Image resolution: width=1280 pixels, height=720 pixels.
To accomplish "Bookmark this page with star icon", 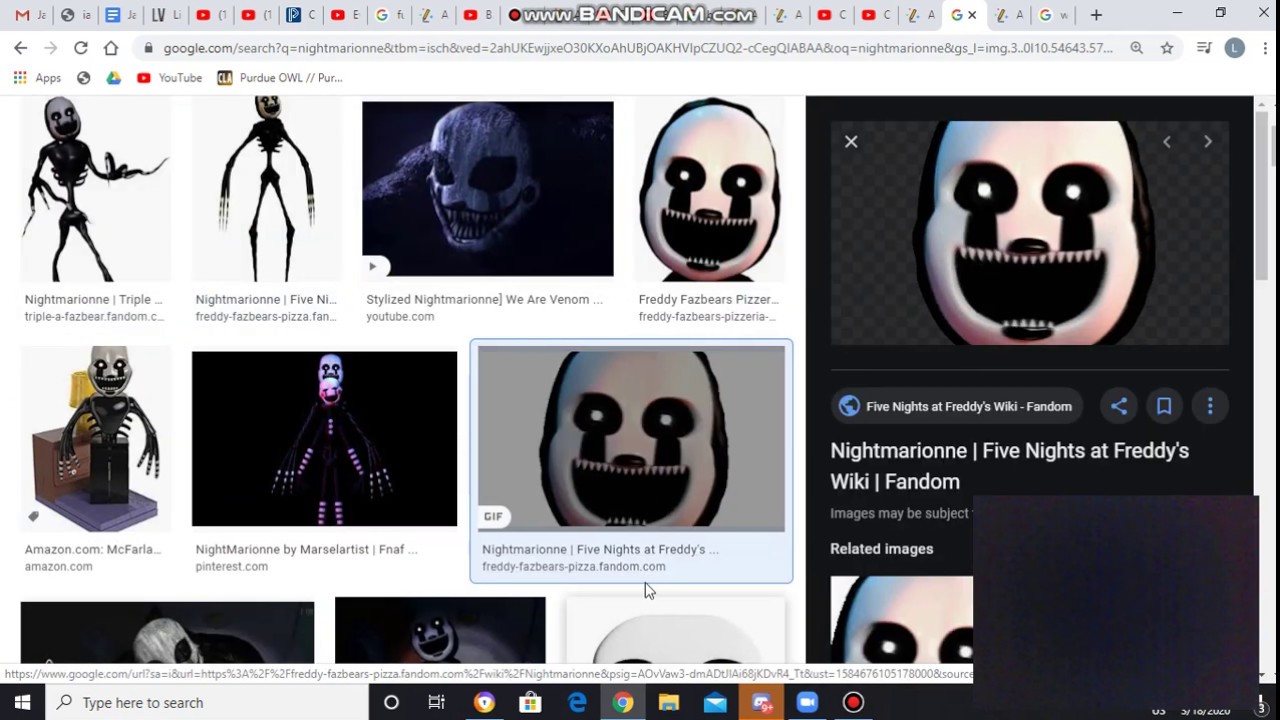I will 1167,48.
